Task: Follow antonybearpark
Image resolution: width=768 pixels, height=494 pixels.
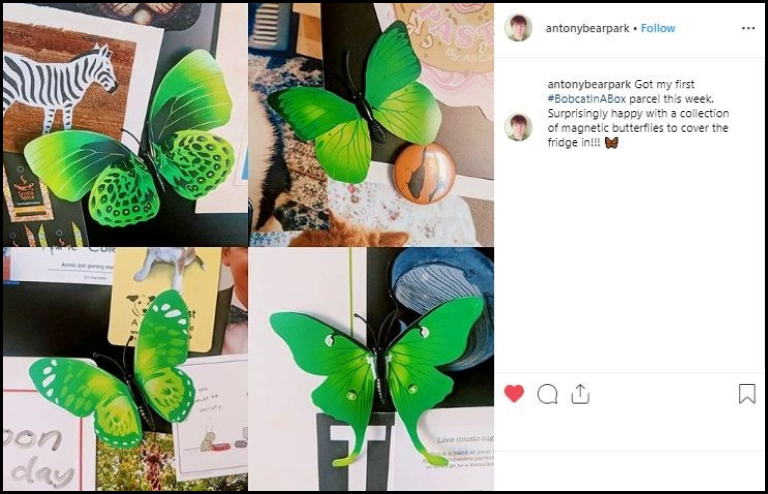Action: point(658,28)
